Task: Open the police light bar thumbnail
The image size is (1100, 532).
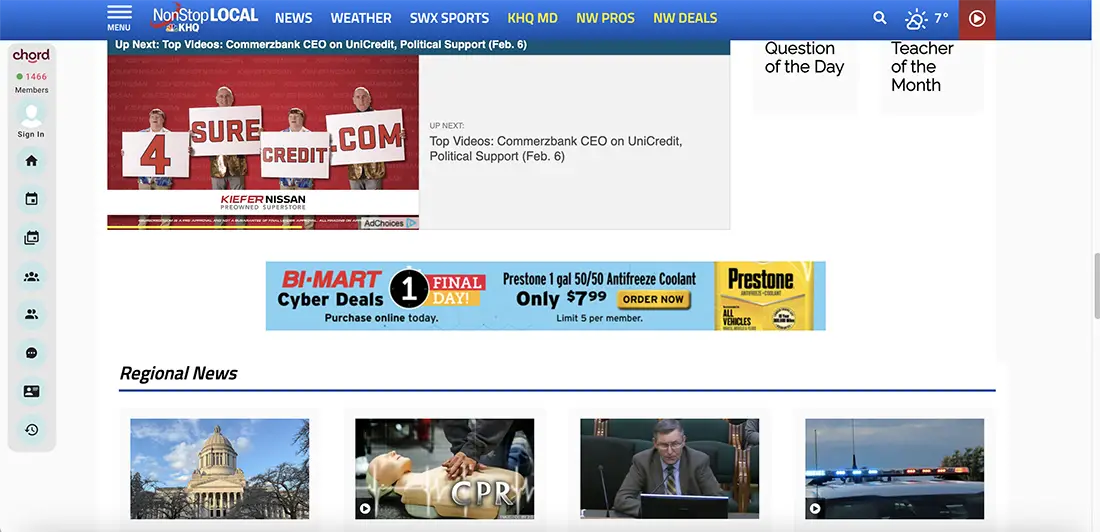Action: click(x=894, y=469)
